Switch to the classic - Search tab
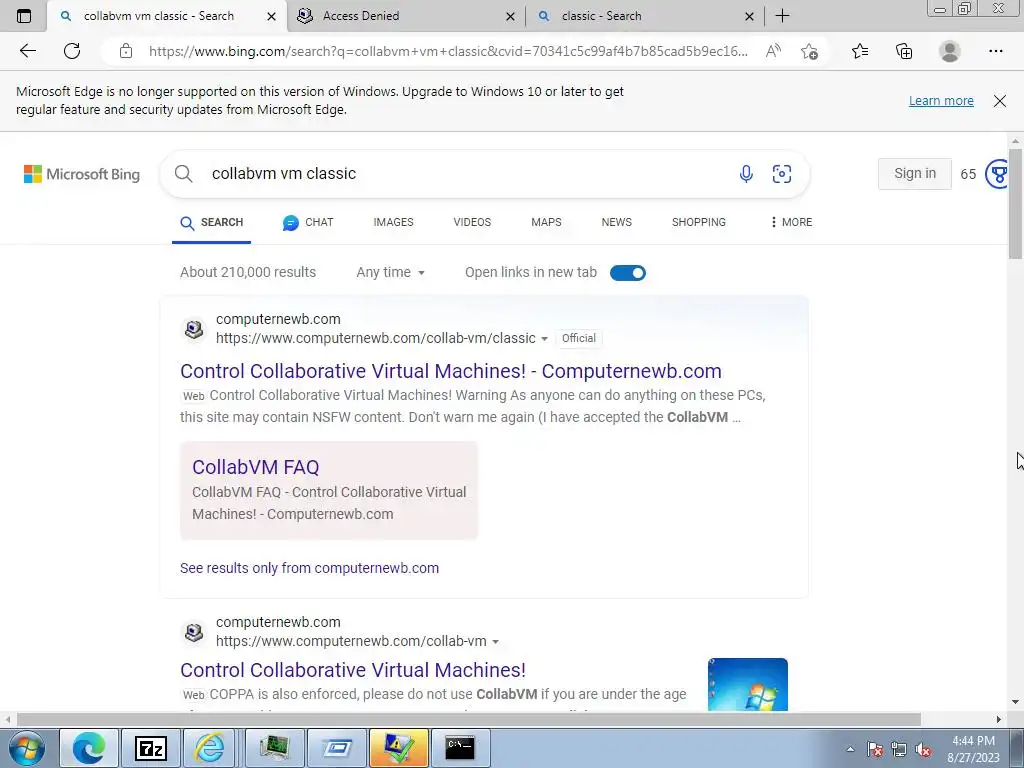The image size is (1024, 768). tap(645, 16)
